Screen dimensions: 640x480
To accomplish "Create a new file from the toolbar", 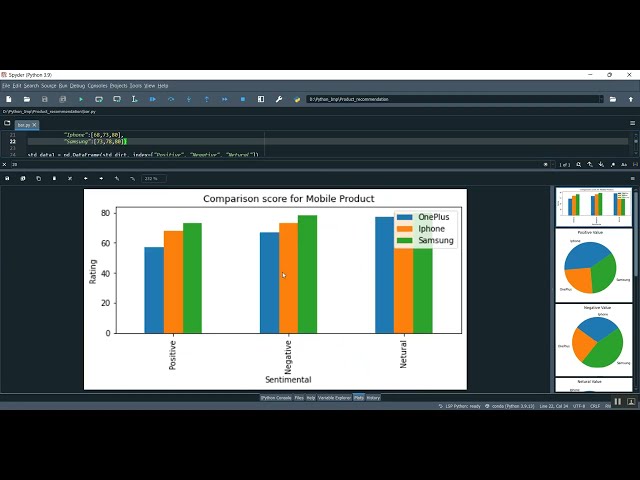I will [9, 99].
